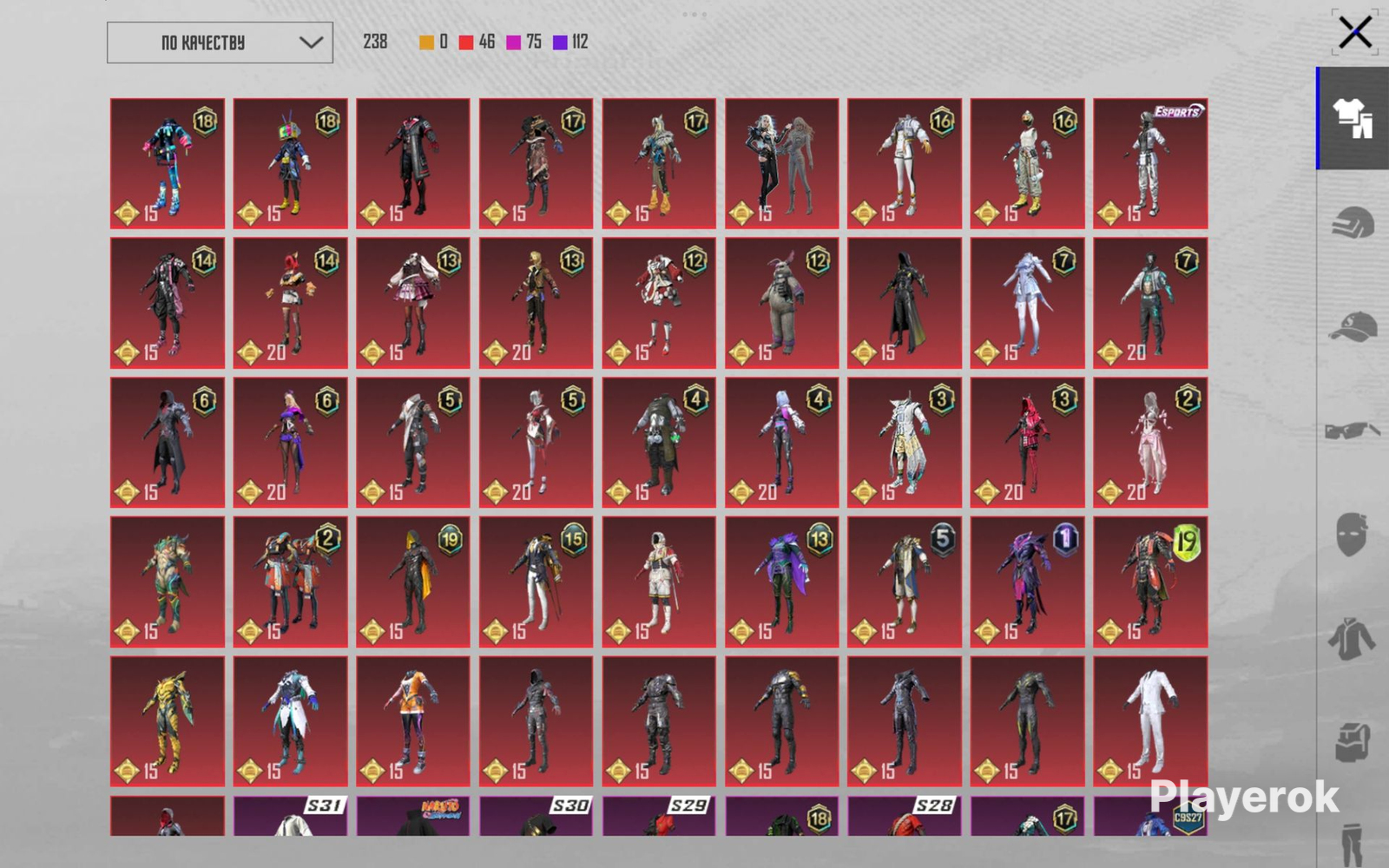Select the orange two-figure set with badge 2
This screenshot has height=868, width=1389.
coord(291,582)
